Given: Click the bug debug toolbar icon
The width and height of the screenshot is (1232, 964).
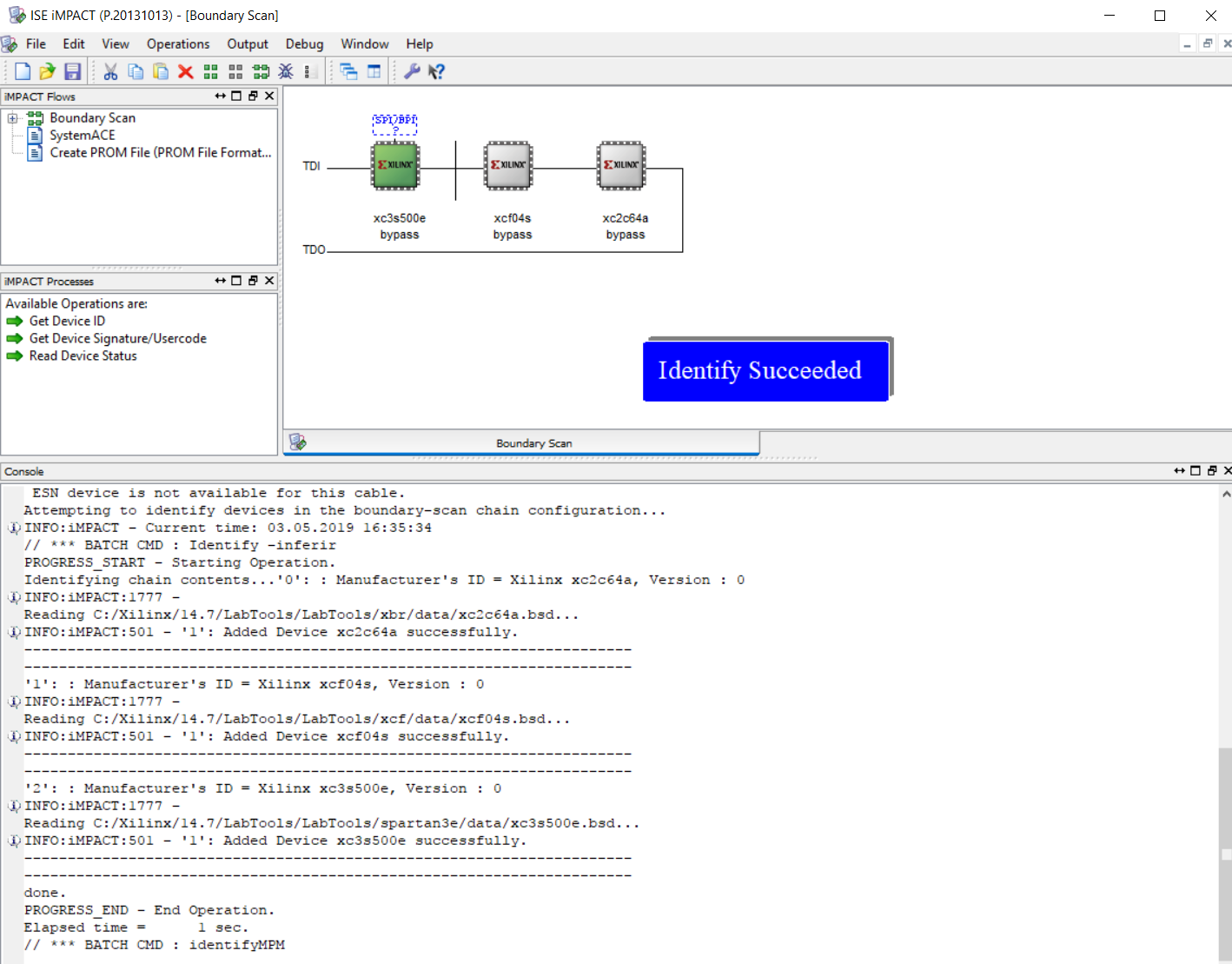Looking at the screenshot, I should [x=286, y=71].
